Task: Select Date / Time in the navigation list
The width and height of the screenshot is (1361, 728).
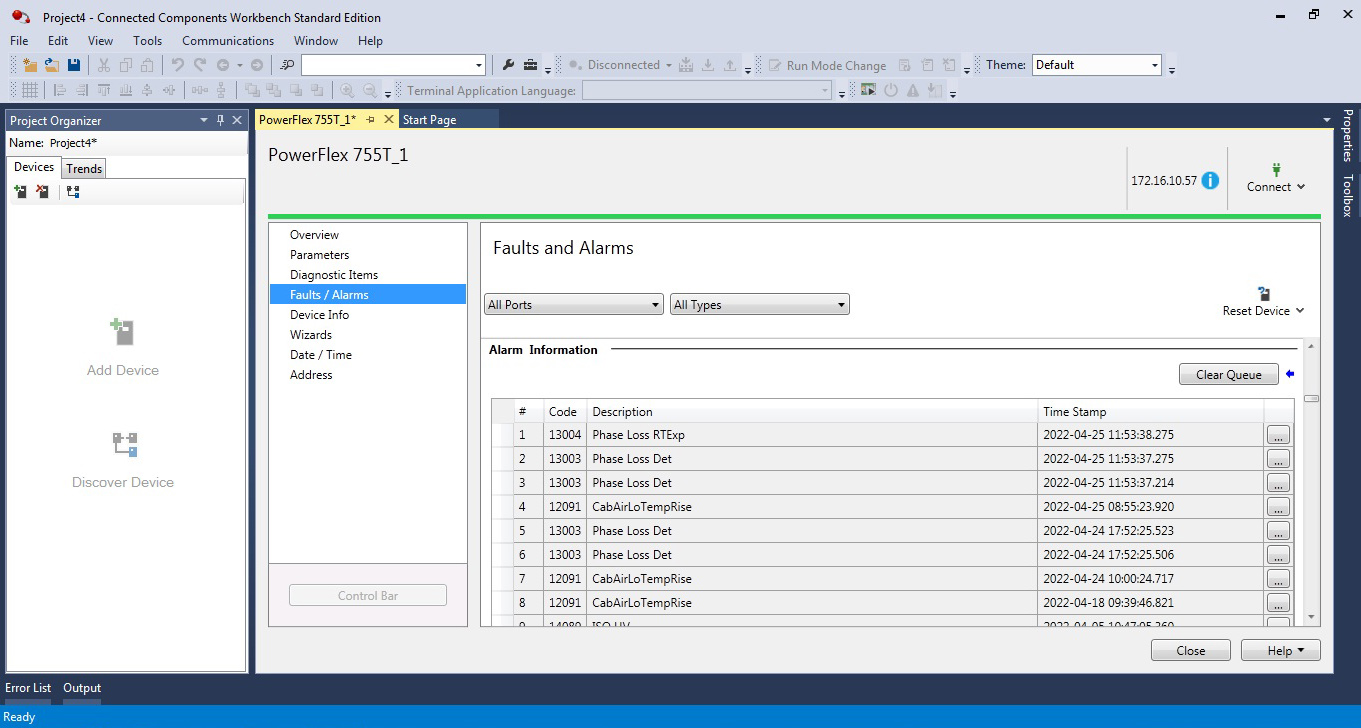Action: click(x=321, y=355)
